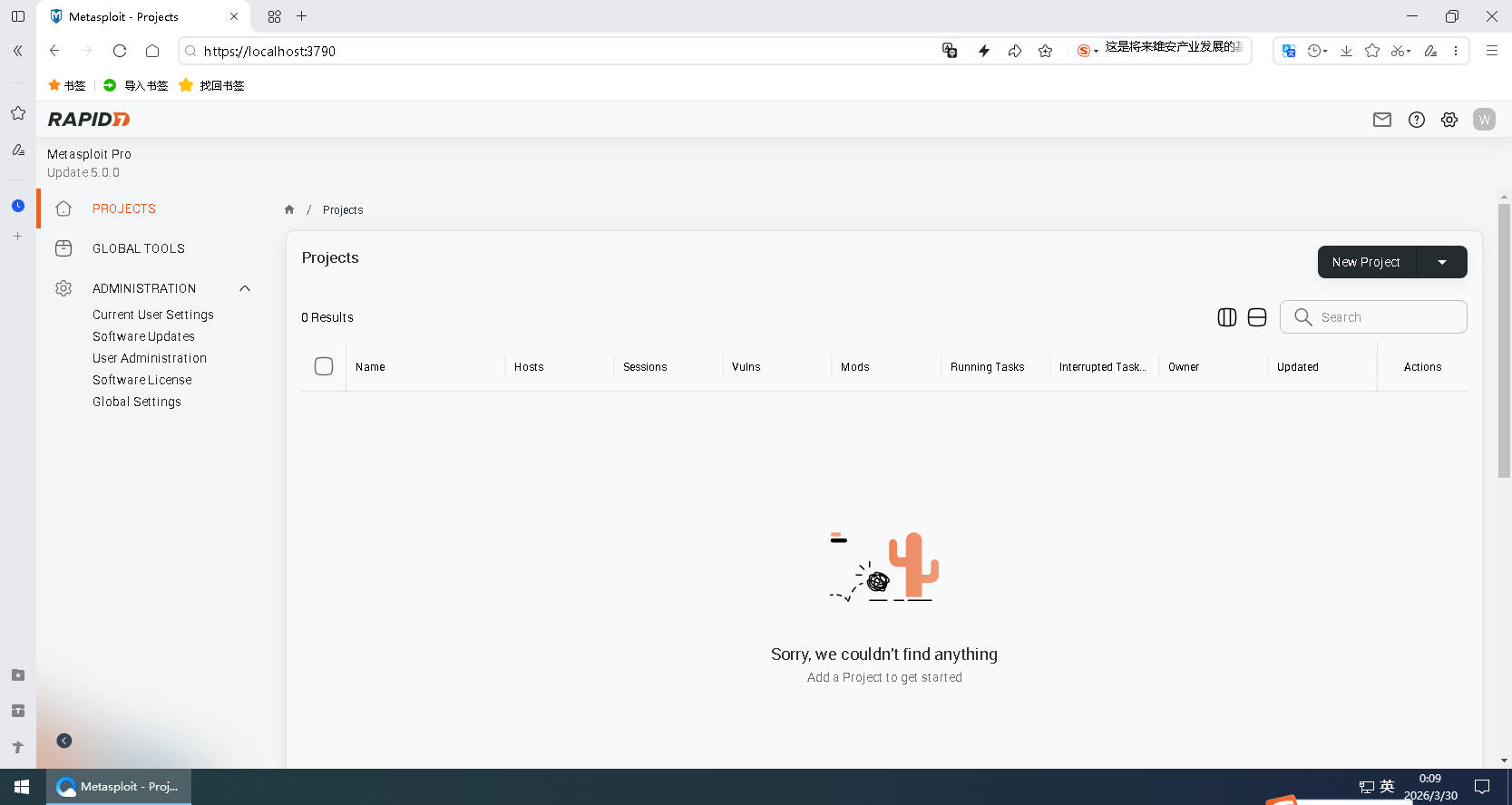The height and width of the screenshot is (805, 1512).
Task: Click the page vertical scrollbar thumb
Action: pos(1504,340)
